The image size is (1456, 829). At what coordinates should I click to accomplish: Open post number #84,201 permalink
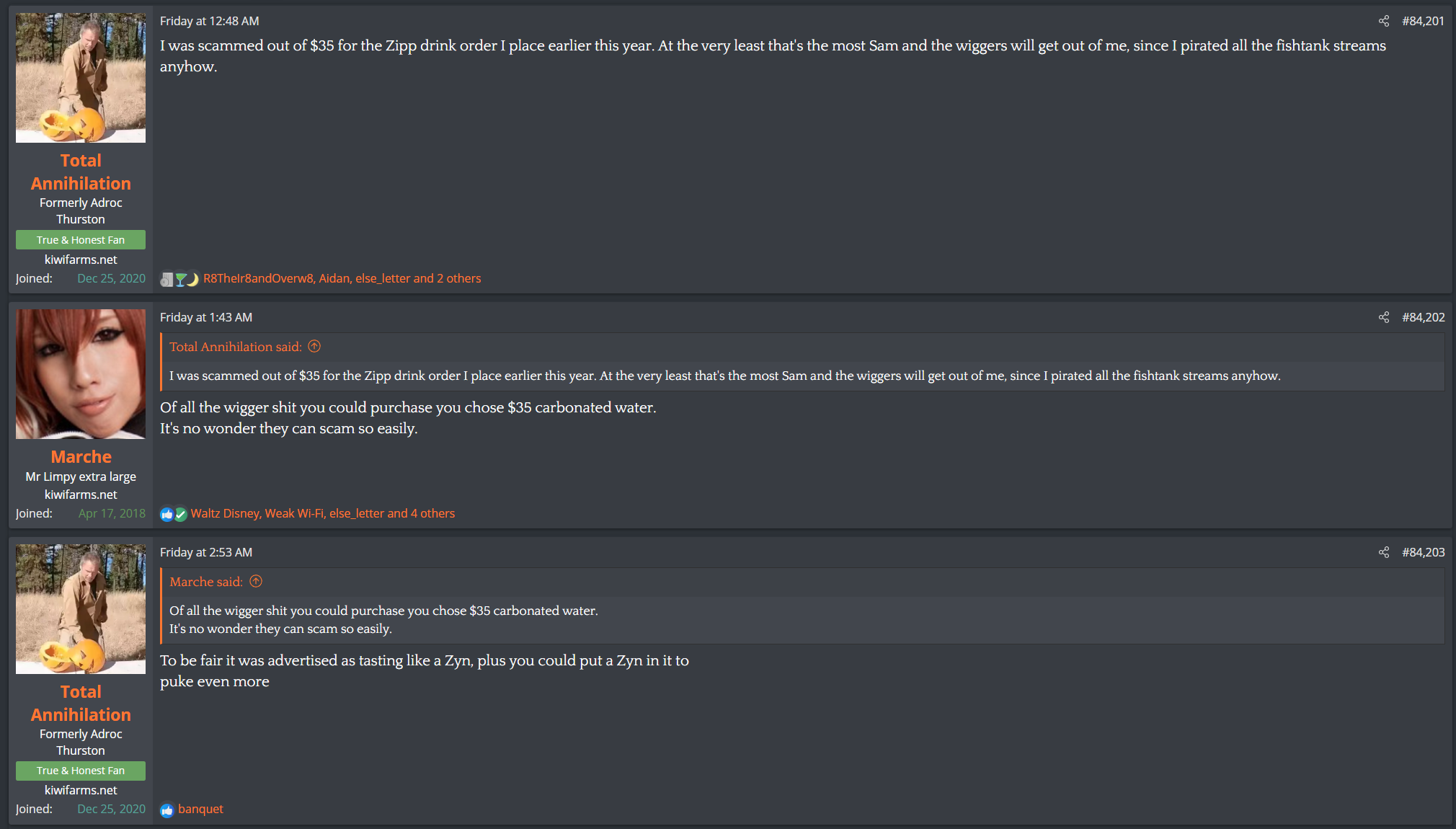tap(1423, 21)
